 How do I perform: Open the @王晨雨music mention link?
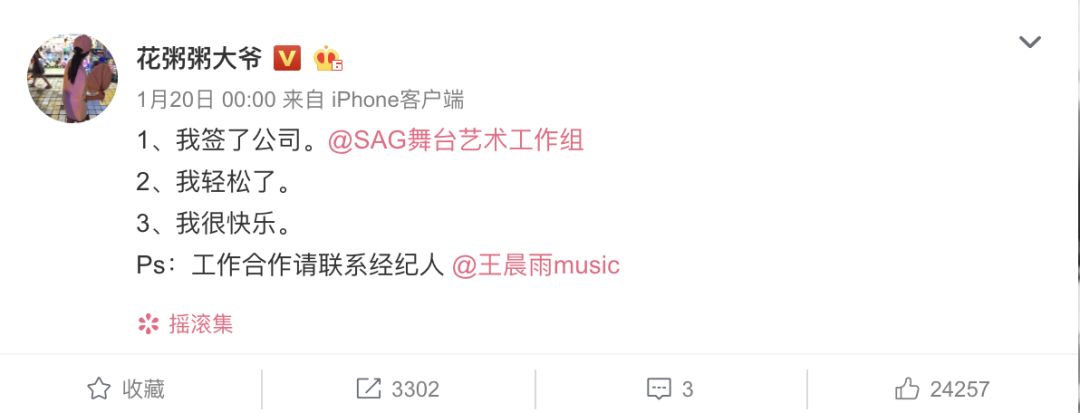click(x=536, y=265)
